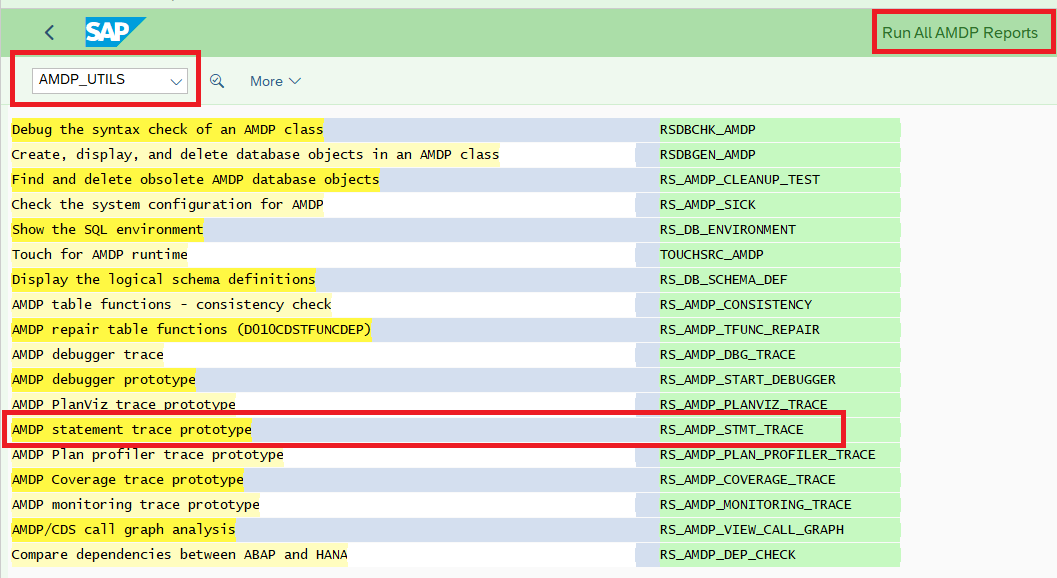Open the search magnifier icon
Viewport: 1057px width, 578px height.
[217, 81]
